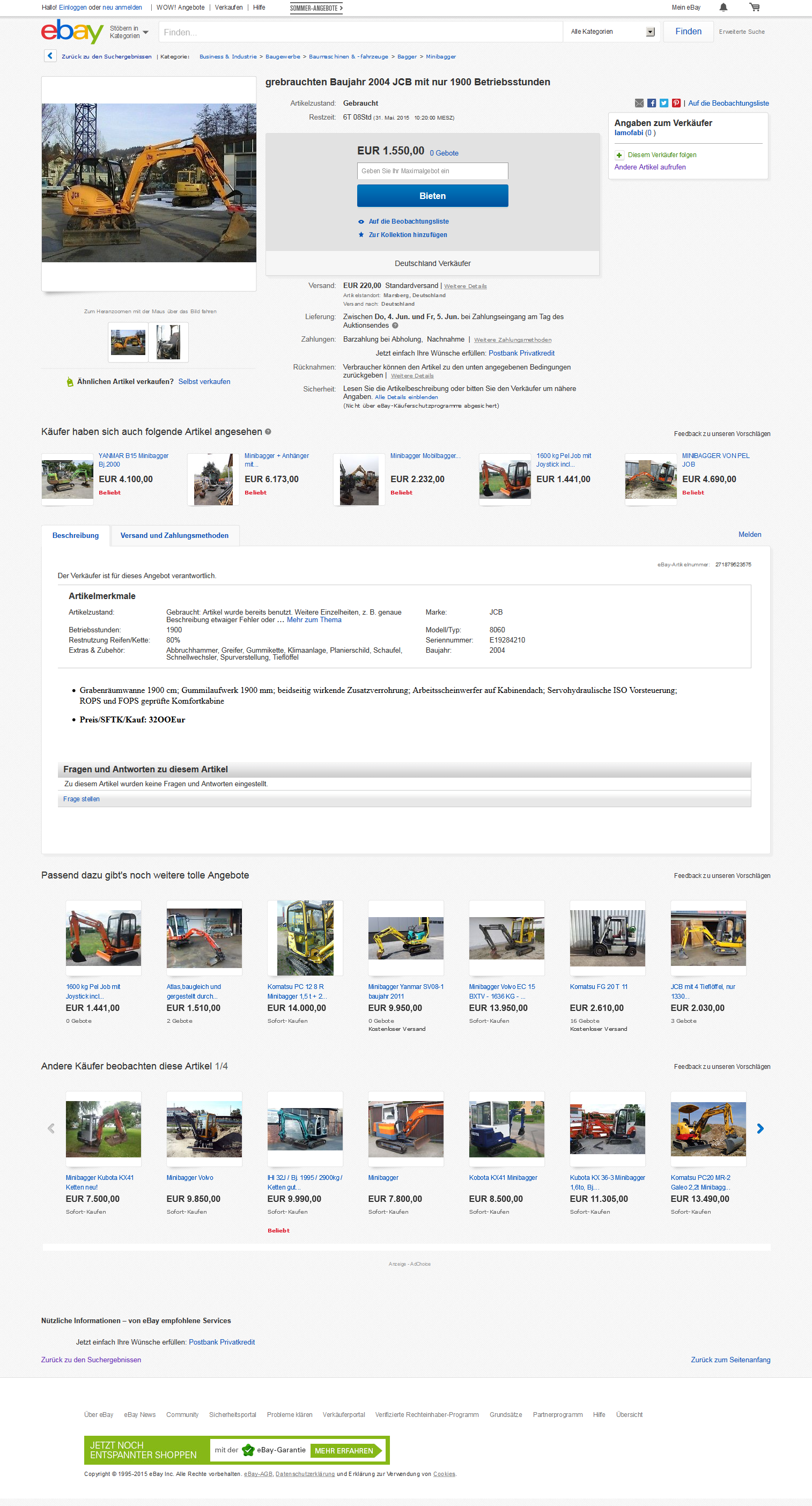
Task: Click the green sell-item tag icon
Action: click(x=70, y=382)
